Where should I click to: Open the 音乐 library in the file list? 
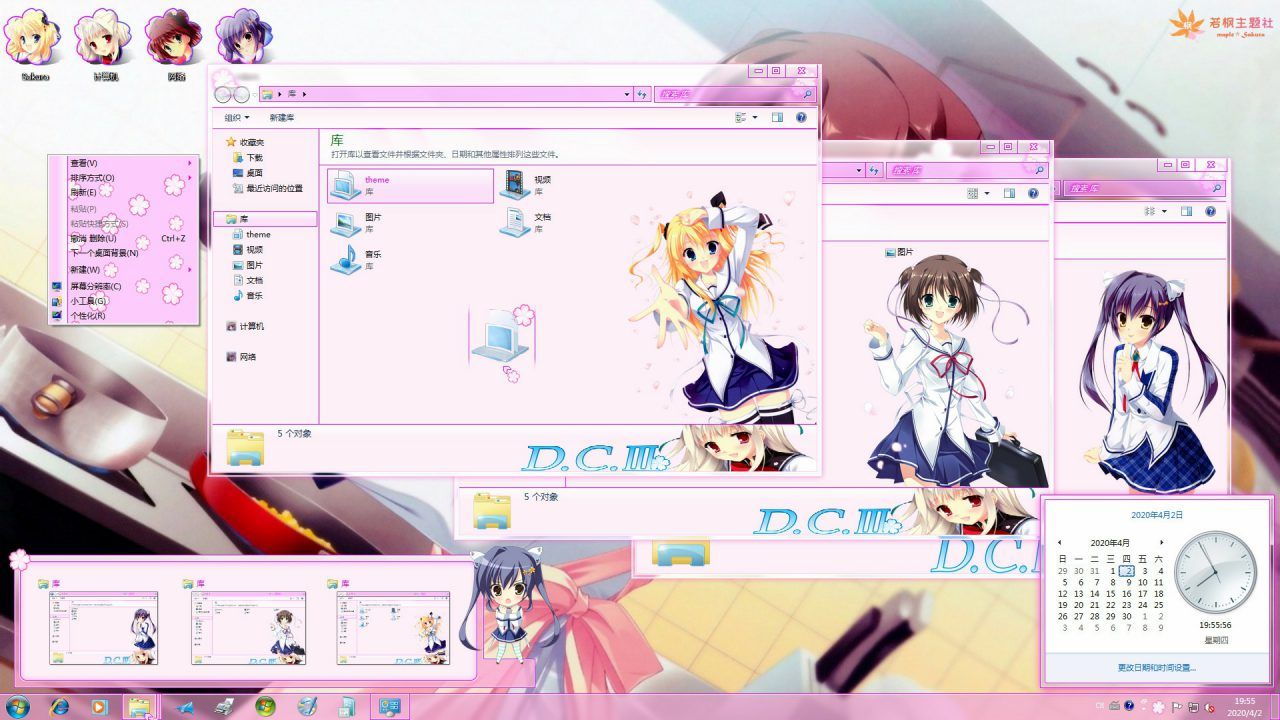(358, 259)
